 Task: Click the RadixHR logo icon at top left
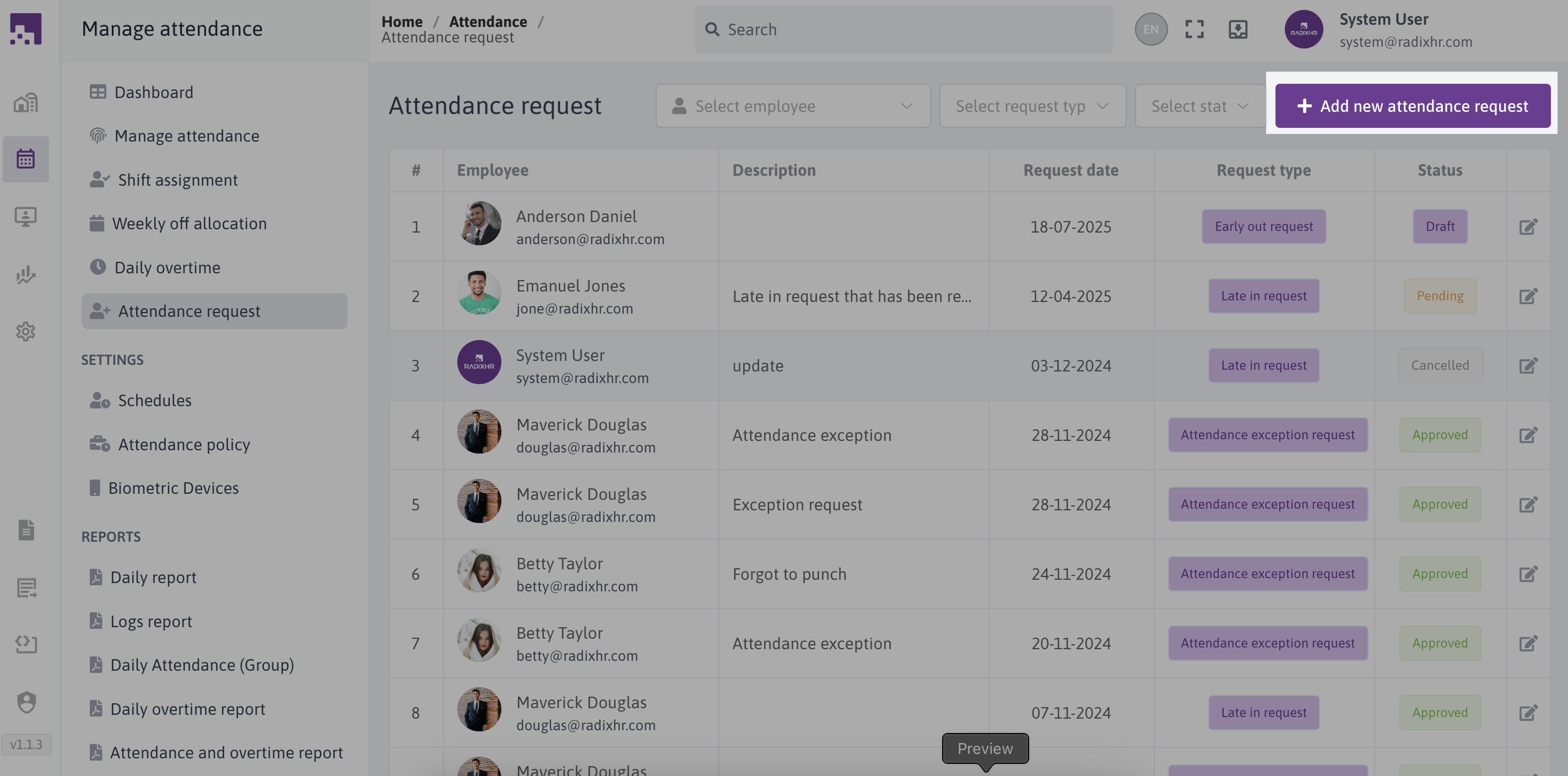[25, 29]
